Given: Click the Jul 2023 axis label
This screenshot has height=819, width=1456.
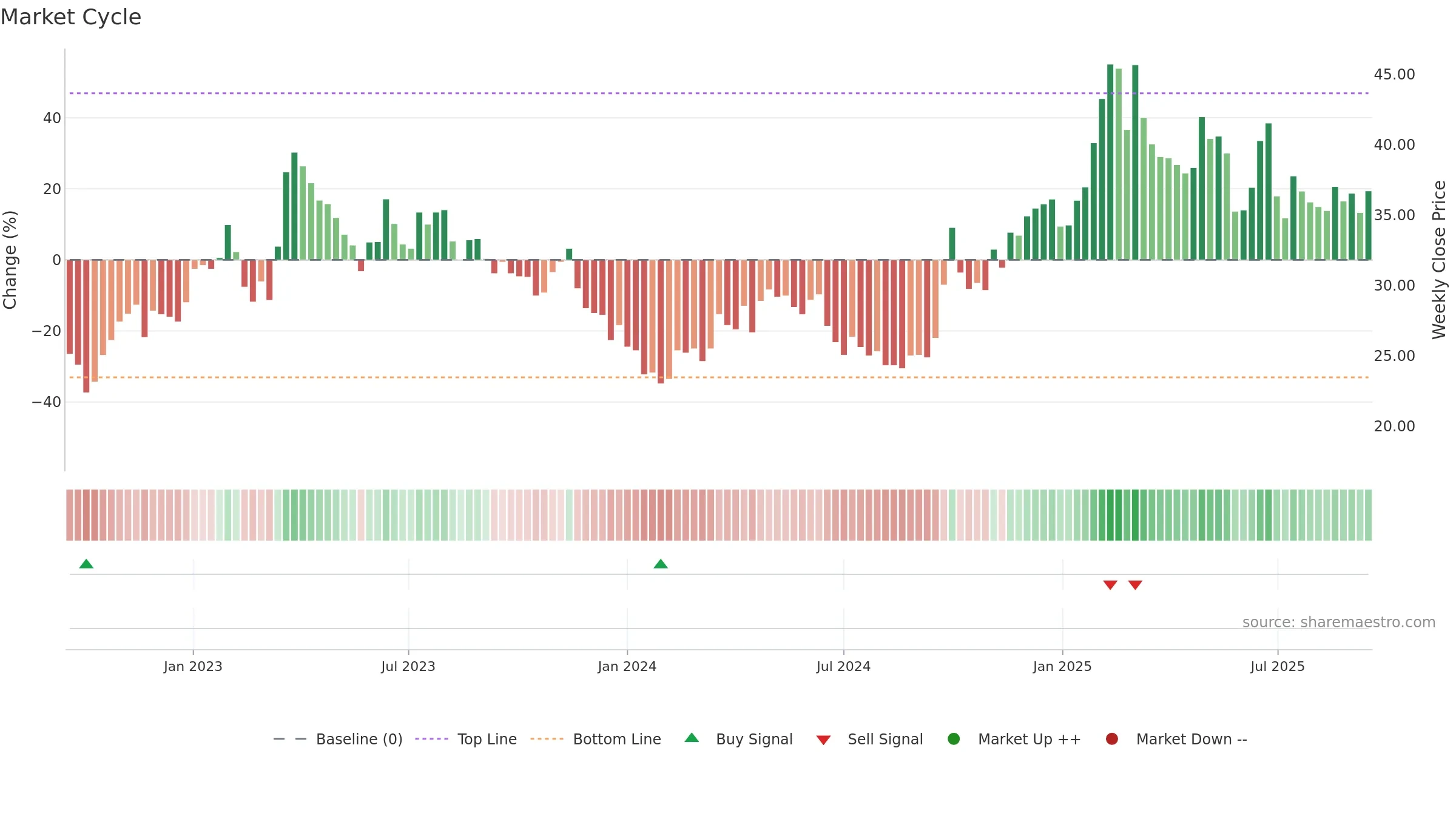Looking at the screenshot, I should click(408, 666).
